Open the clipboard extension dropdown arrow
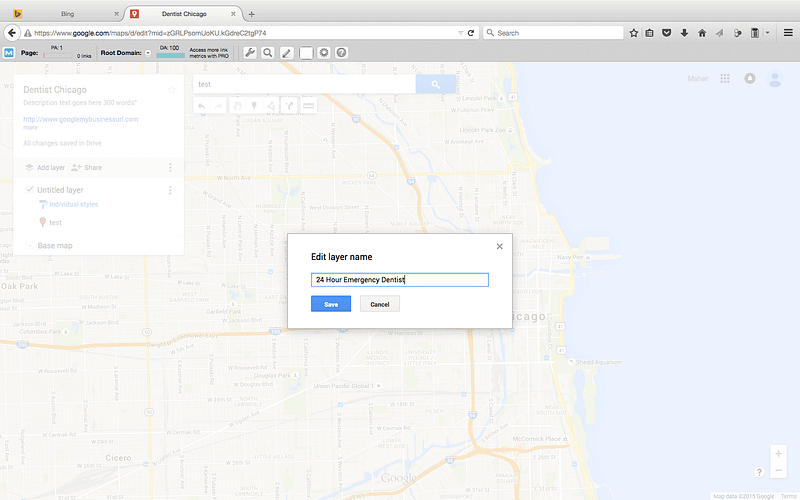 point(767,33)
